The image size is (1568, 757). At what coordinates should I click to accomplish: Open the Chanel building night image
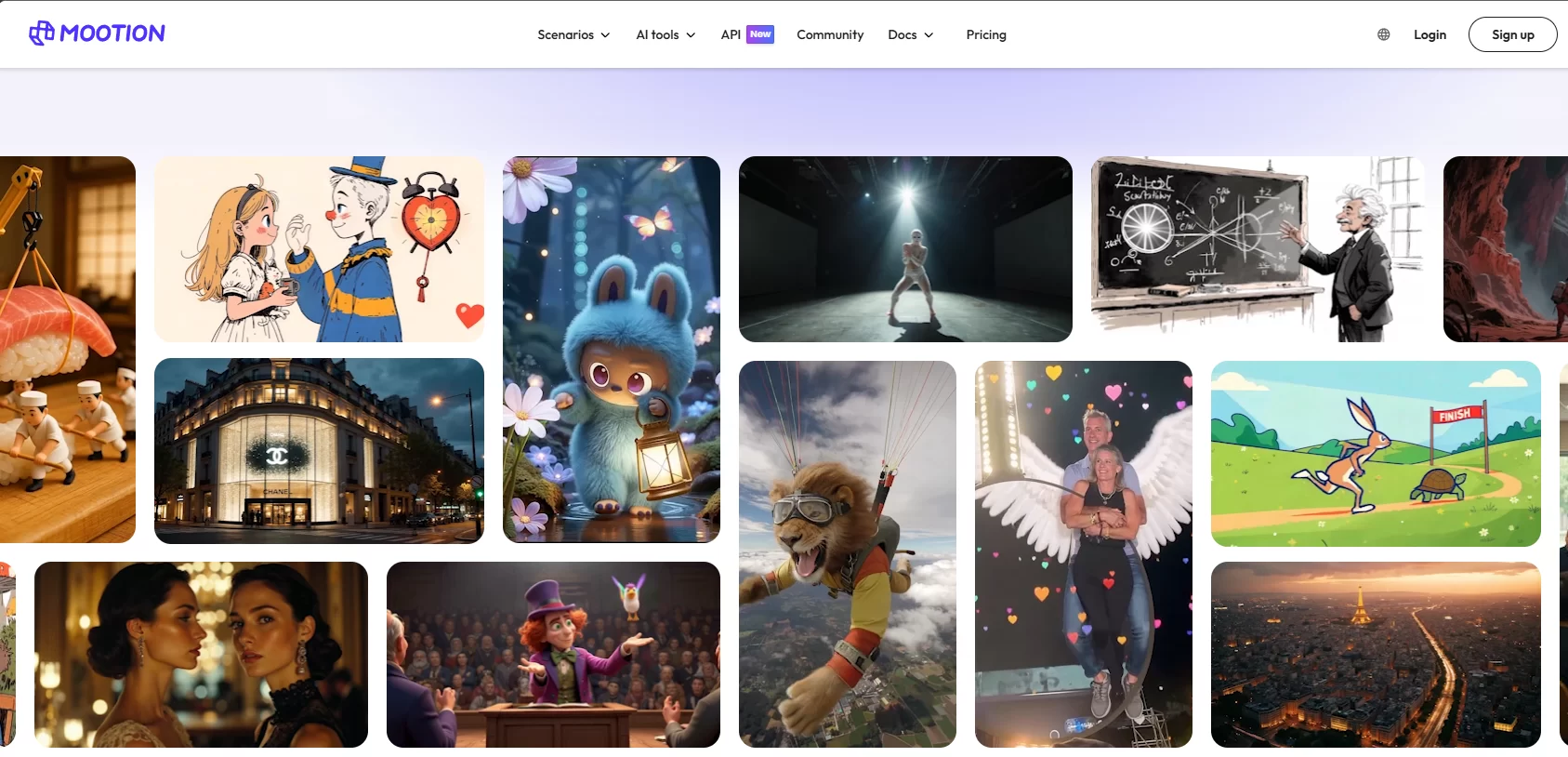coord(319,451)
